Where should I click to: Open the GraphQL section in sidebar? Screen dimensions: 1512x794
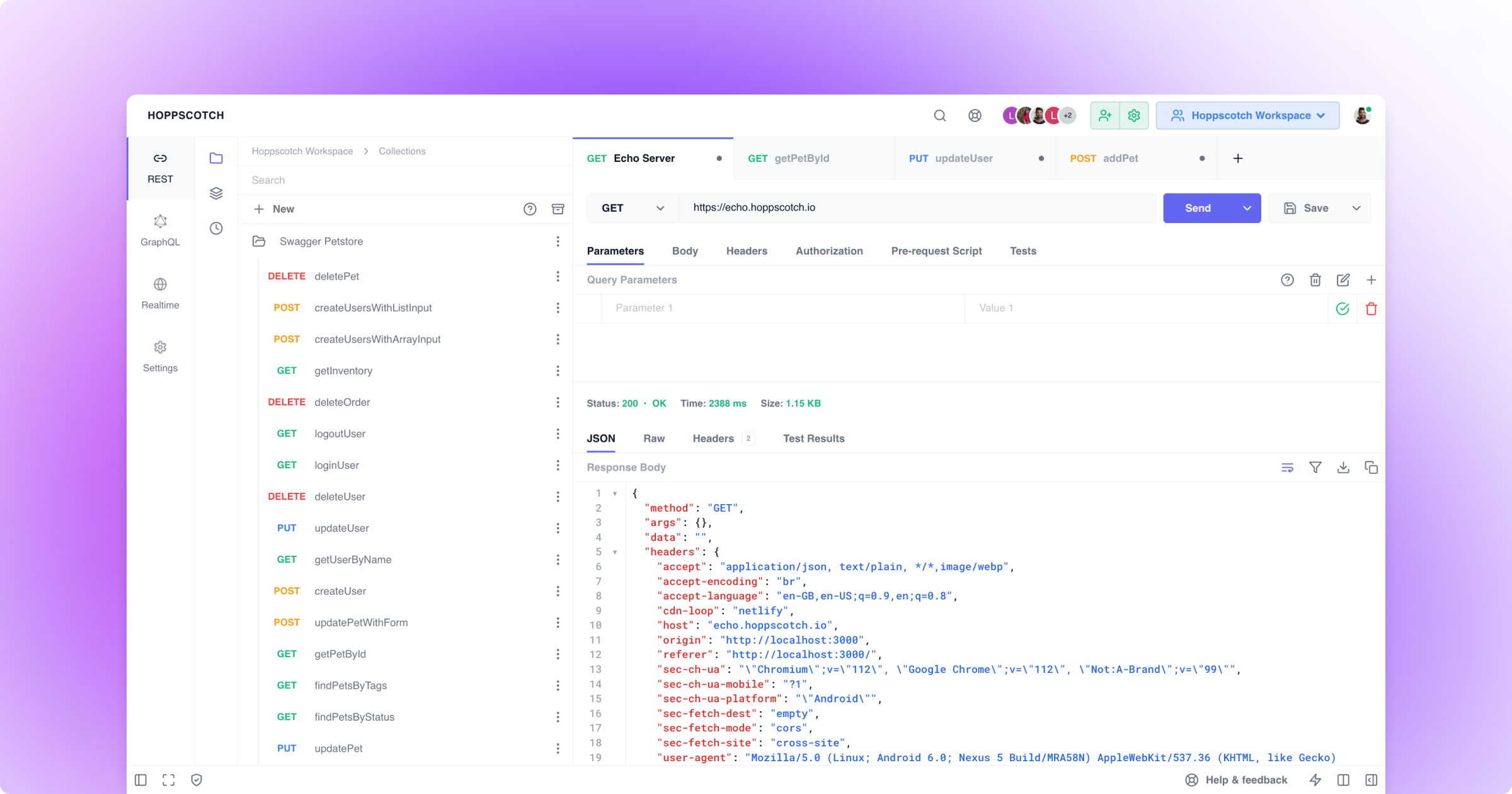coord(160,230)
